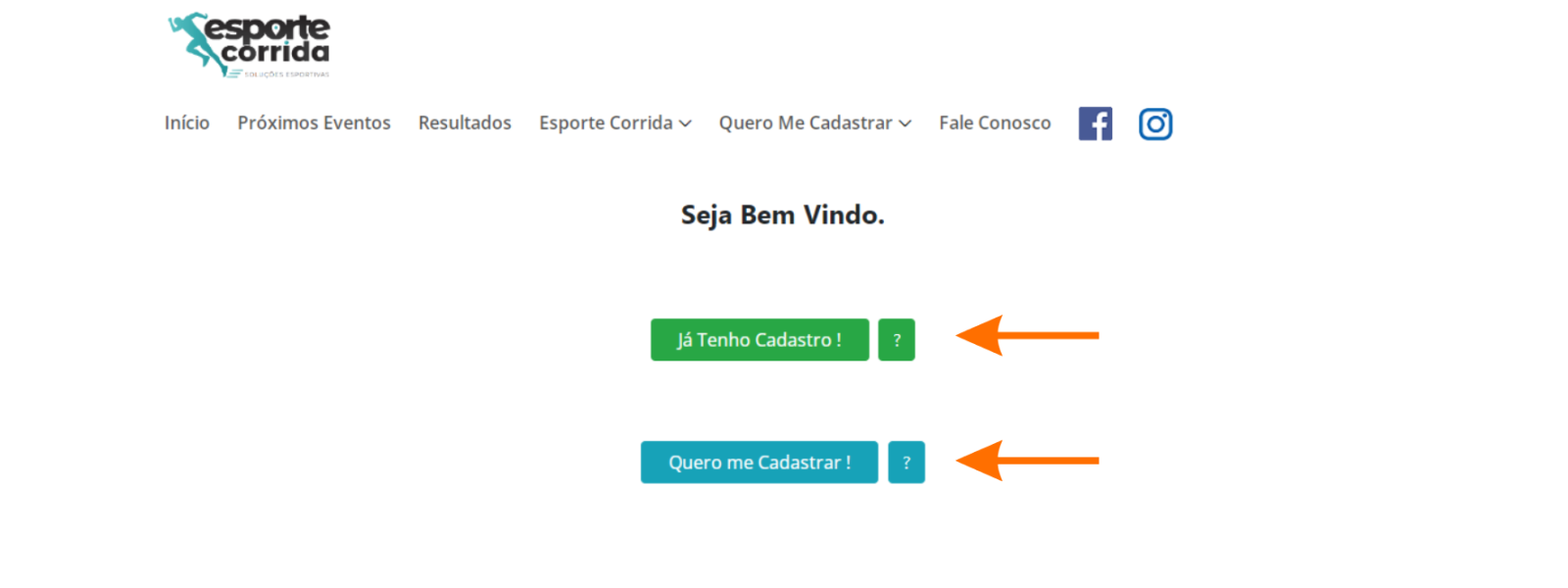Click the 'Seja Bem Vindo.' heading
The width and height of the screenshot is (1568, 588).
(782, 216)
